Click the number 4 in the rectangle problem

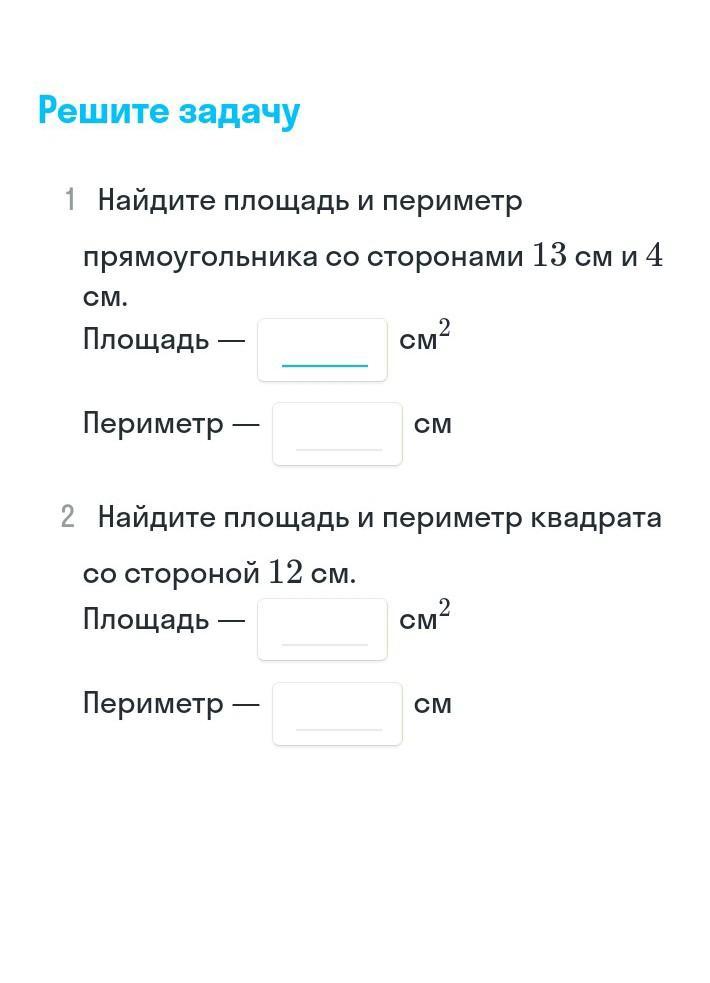653,256
